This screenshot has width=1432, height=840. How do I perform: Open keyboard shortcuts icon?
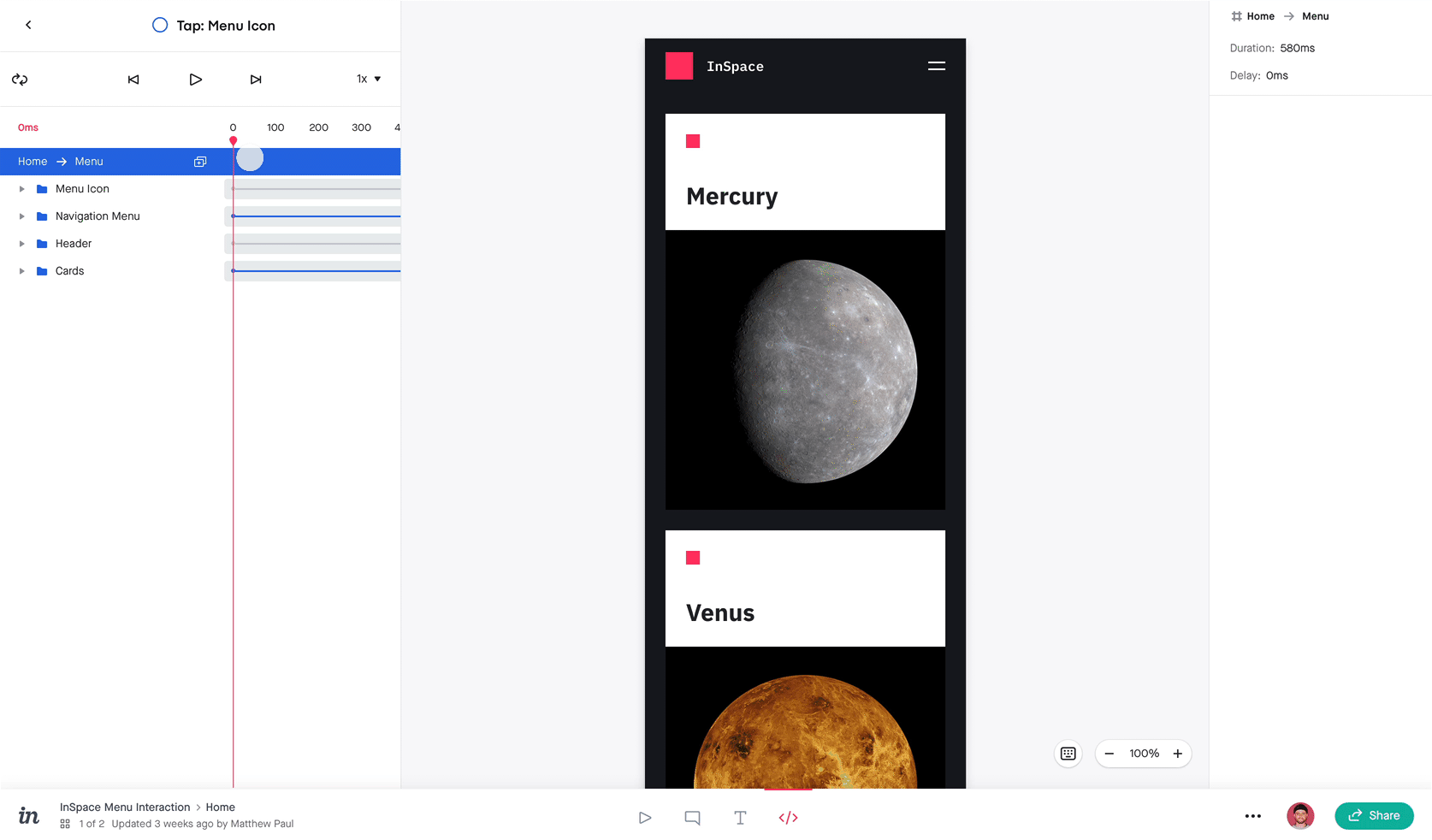[1068, 754]
